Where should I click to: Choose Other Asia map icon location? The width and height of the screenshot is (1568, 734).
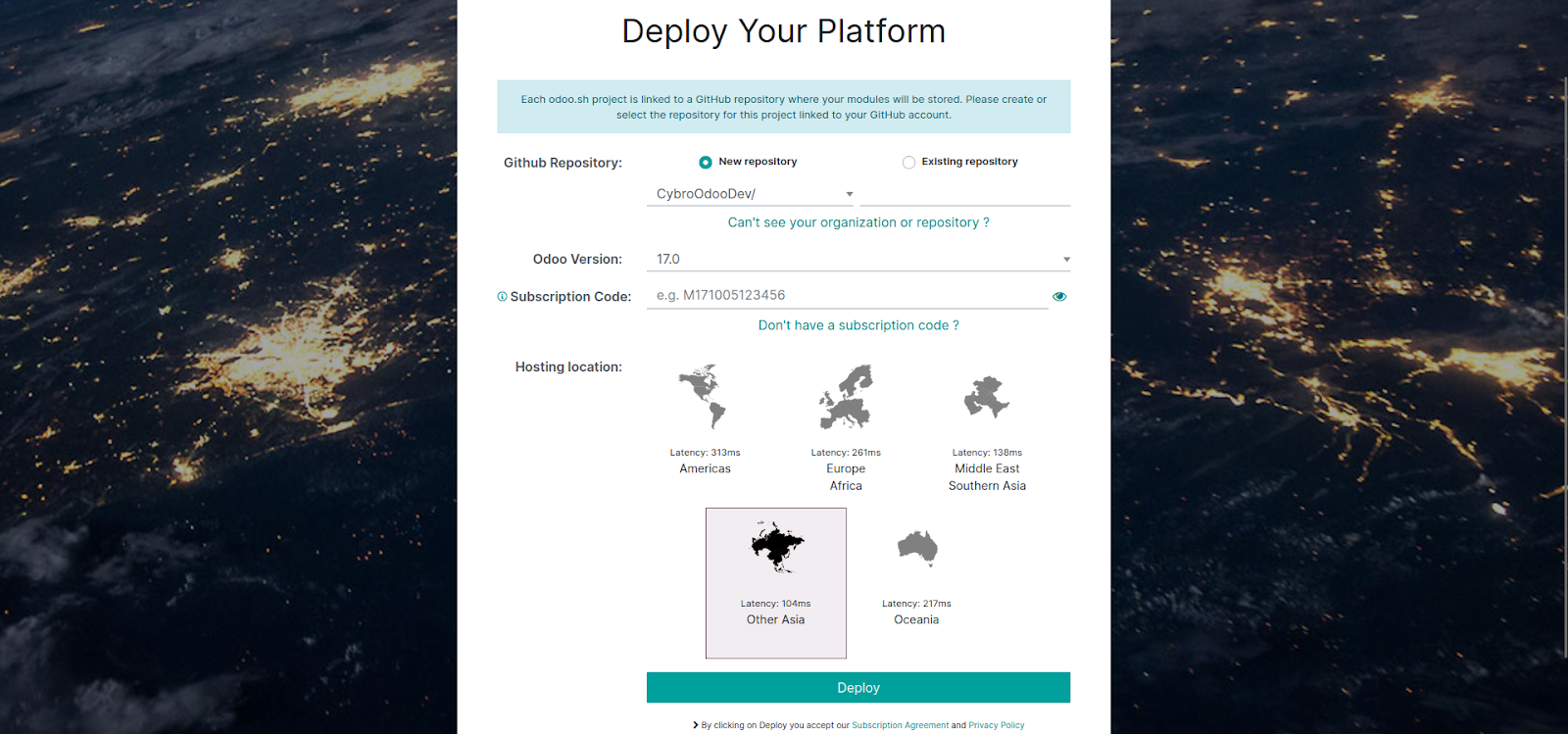(777, 547)
